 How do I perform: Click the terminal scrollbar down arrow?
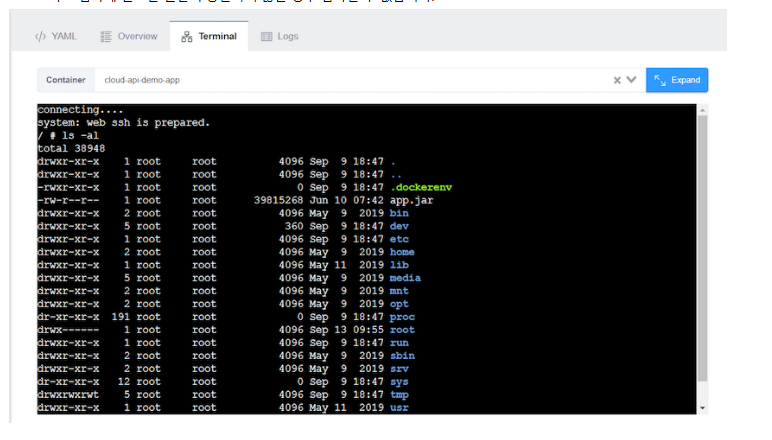point(703,408)
